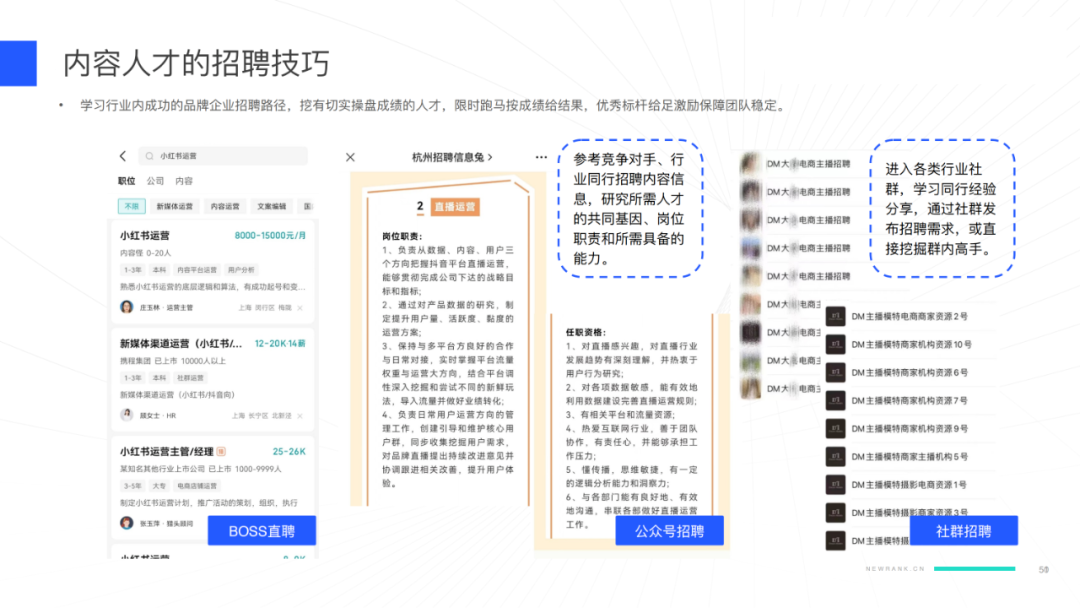The image size is (1080, 608).
Task: Click recruiter avatar of 张玉萍
Action: (127, 523)
